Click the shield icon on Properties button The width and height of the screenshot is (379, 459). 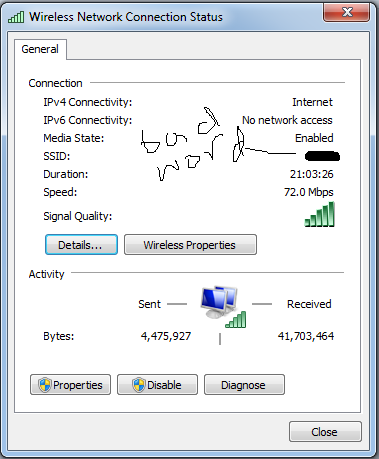point(44,385)
